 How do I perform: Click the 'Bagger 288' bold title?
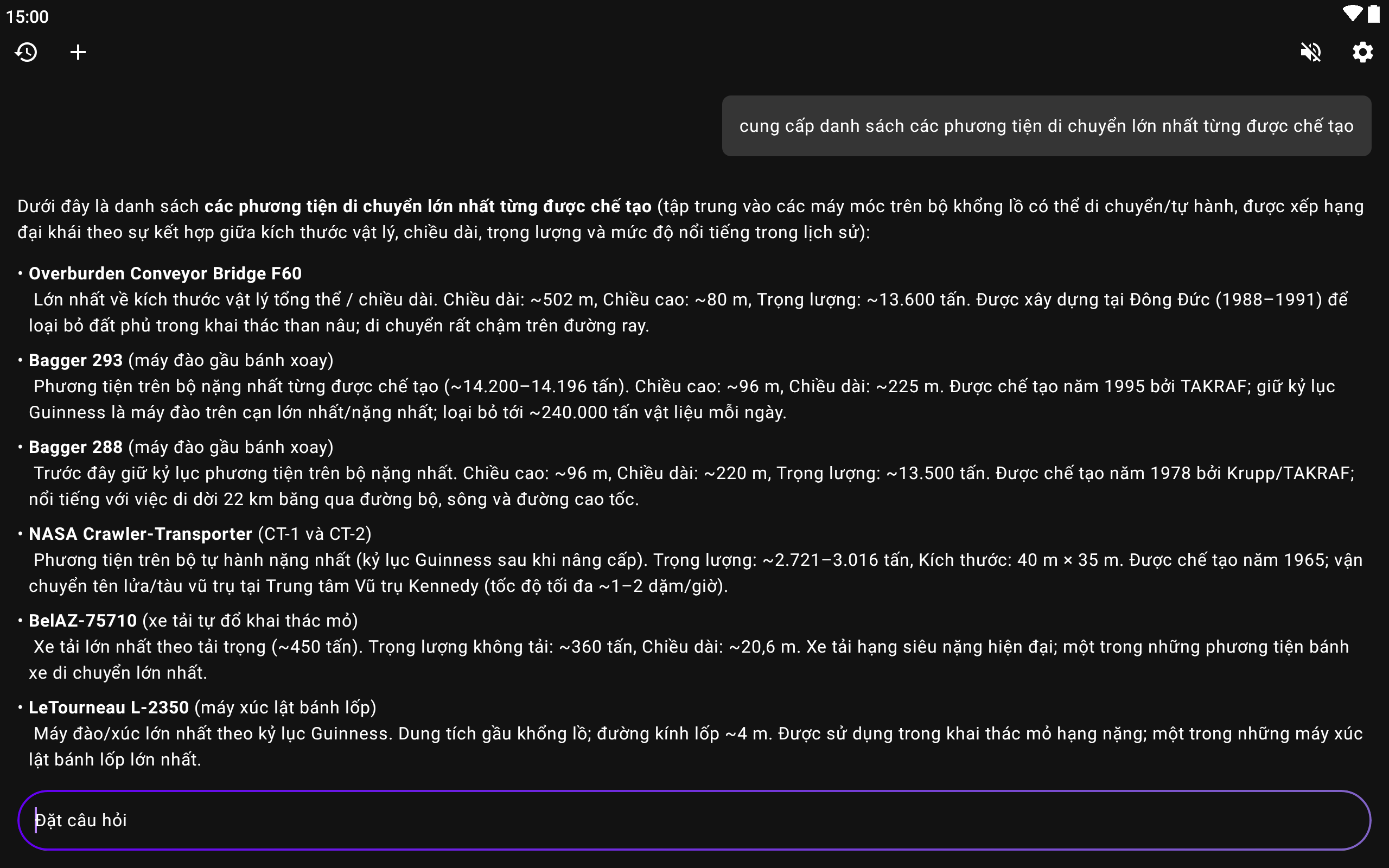[76, 446]
